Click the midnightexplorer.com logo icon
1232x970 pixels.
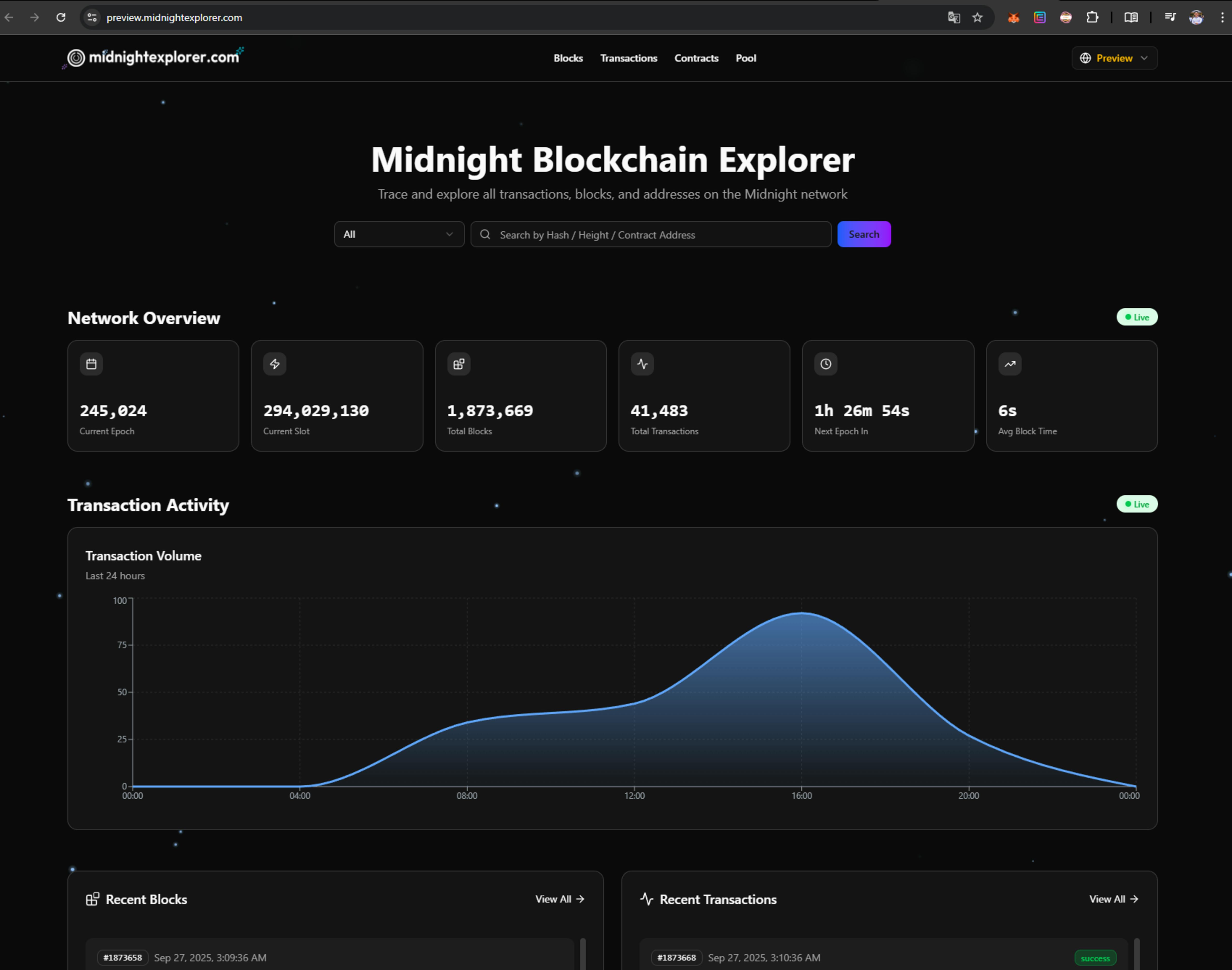point(76,58)
